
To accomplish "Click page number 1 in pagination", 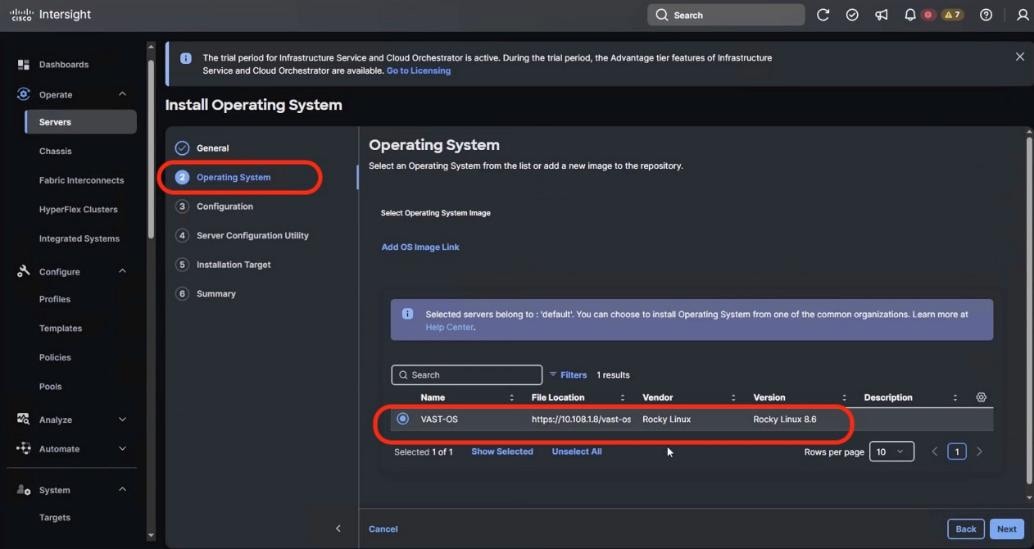I will pyautogui.click(x=957, y=451).
